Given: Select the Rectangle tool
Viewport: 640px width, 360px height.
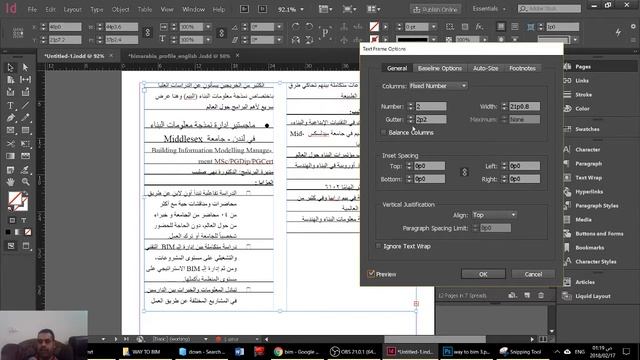Looking at the screenshot, I should [25, 131].
